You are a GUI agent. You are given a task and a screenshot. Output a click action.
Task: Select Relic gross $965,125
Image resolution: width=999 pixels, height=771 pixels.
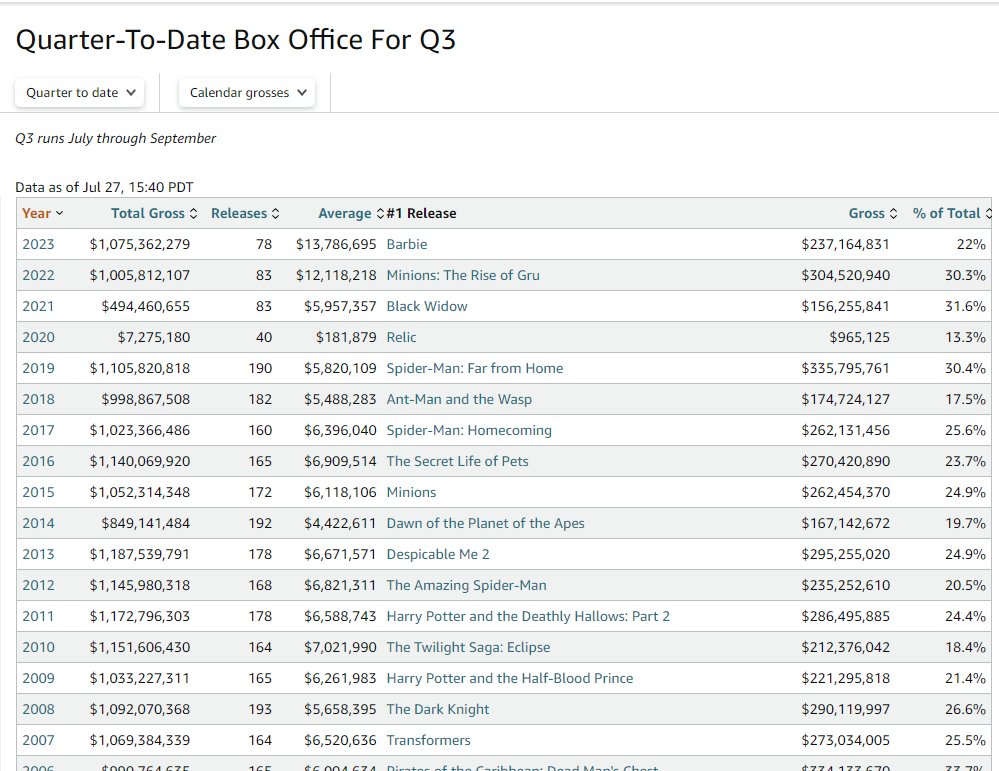click(x=859, y=338)
